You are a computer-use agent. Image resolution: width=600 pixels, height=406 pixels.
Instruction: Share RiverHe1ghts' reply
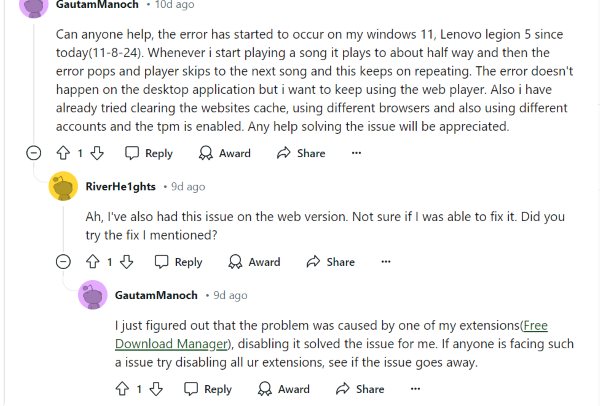(x=330, y=262)
